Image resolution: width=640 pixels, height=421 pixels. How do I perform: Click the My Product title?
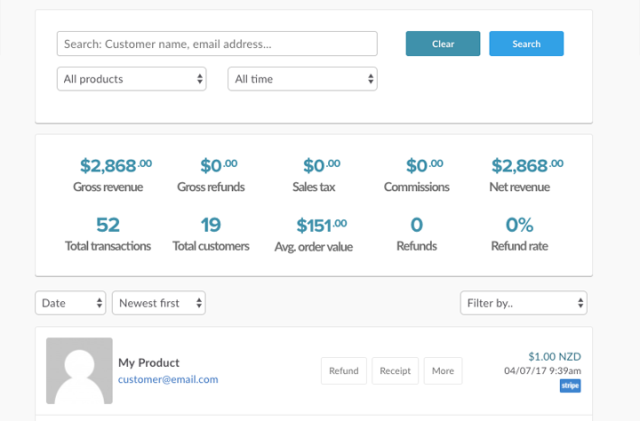tap(149, 362)
